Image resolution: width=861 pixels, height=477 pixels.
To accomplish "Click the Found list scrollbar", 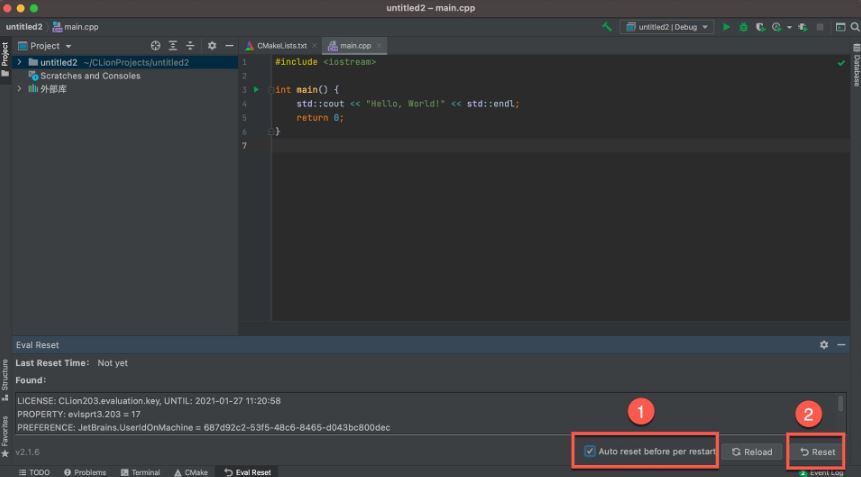I will tap(840, 403).
